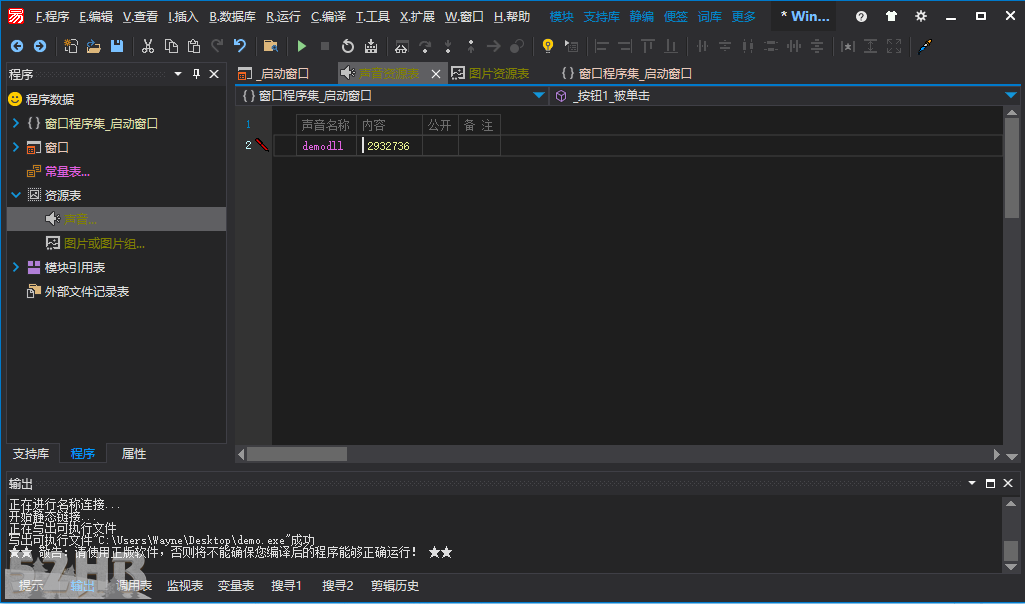Maximize the 输出 panel with square icon
The width and height of the screenshot is (1025, 604).
pyautogui.click(x=990, y=483)
